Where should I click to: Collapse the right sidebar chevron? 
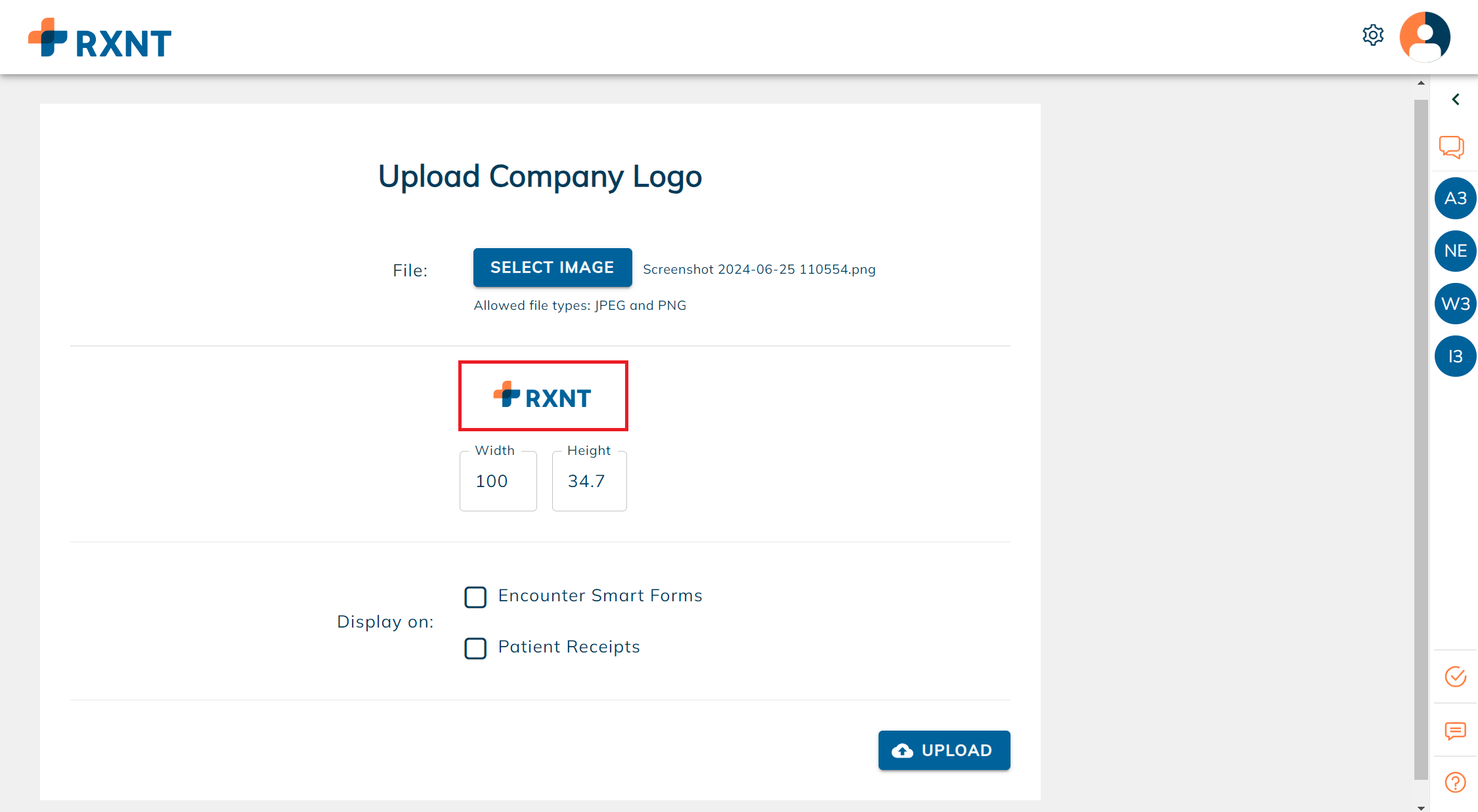(x=1456, y=99)
